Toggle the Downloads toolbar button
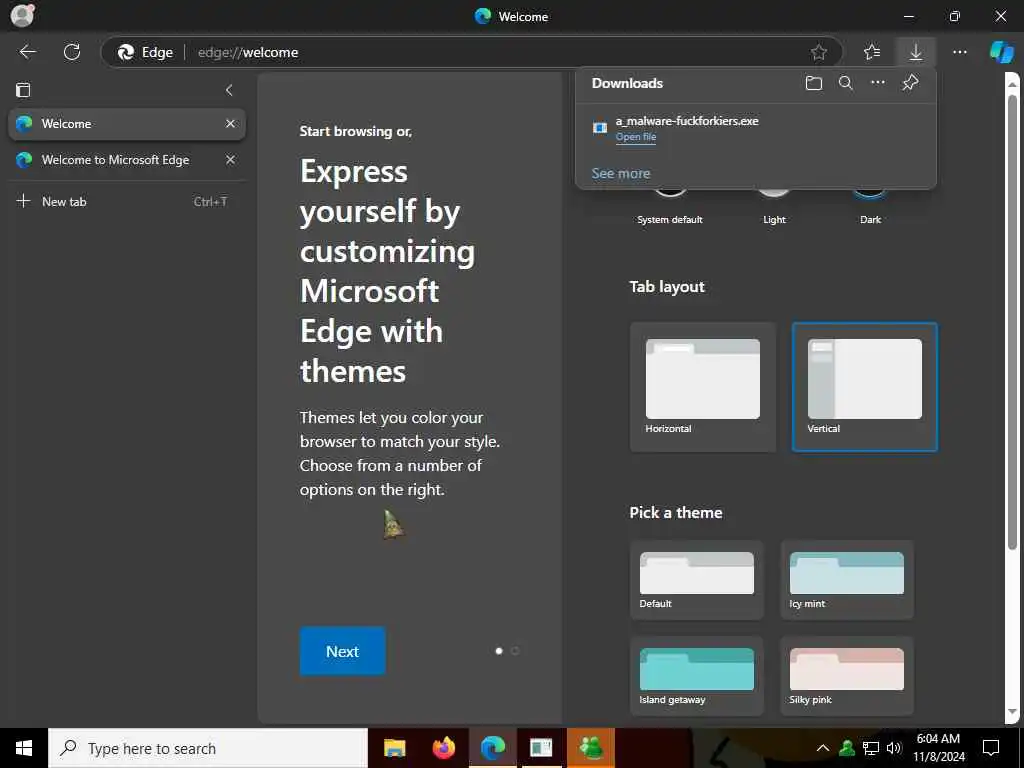The width and height of the screenshot is (1024, 768). coord(916,52)
